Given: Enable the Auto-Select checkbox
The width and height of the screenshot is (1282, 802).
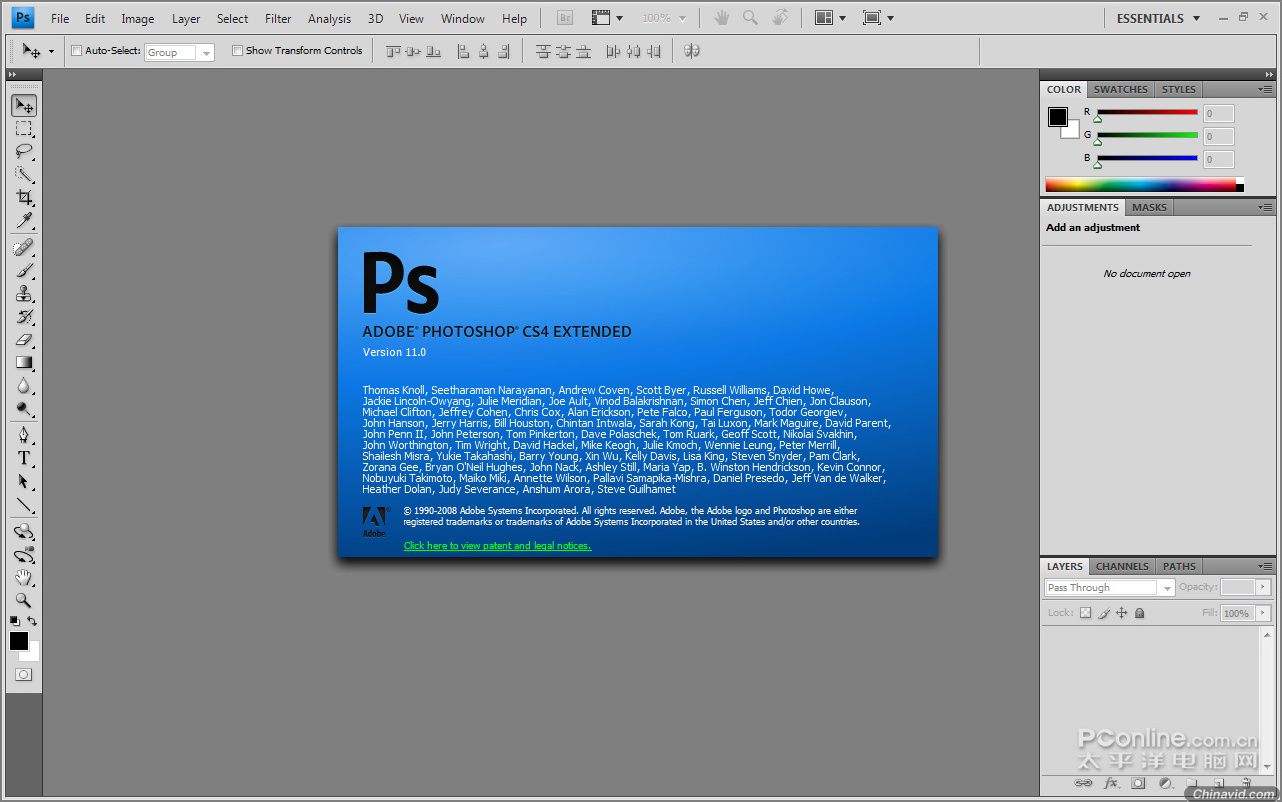Looking at the screenshot, I should (x=77, y=51).
